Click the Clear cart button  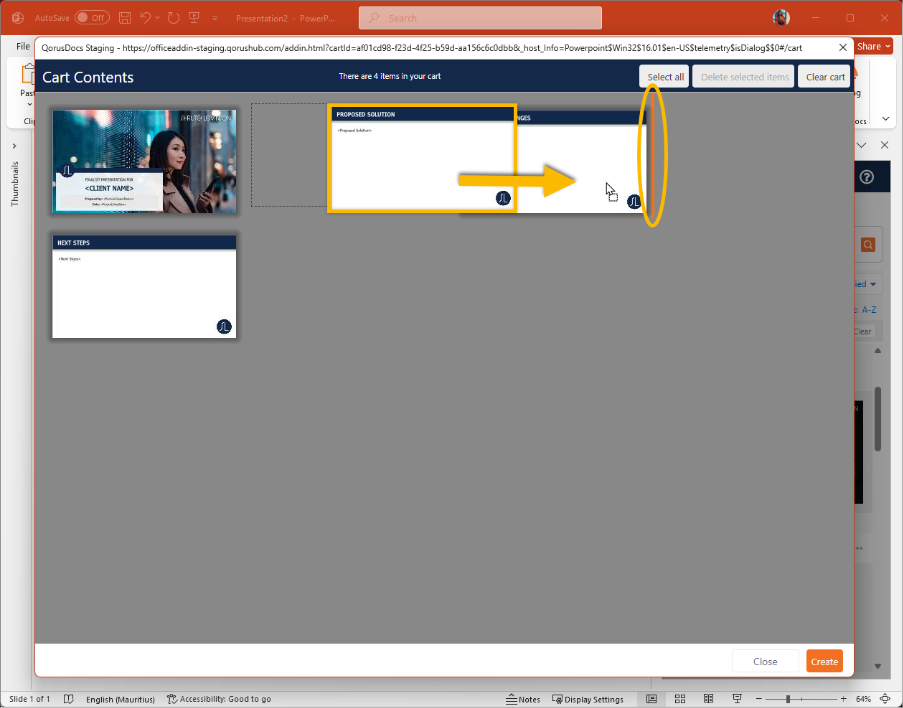pos(825,77)
